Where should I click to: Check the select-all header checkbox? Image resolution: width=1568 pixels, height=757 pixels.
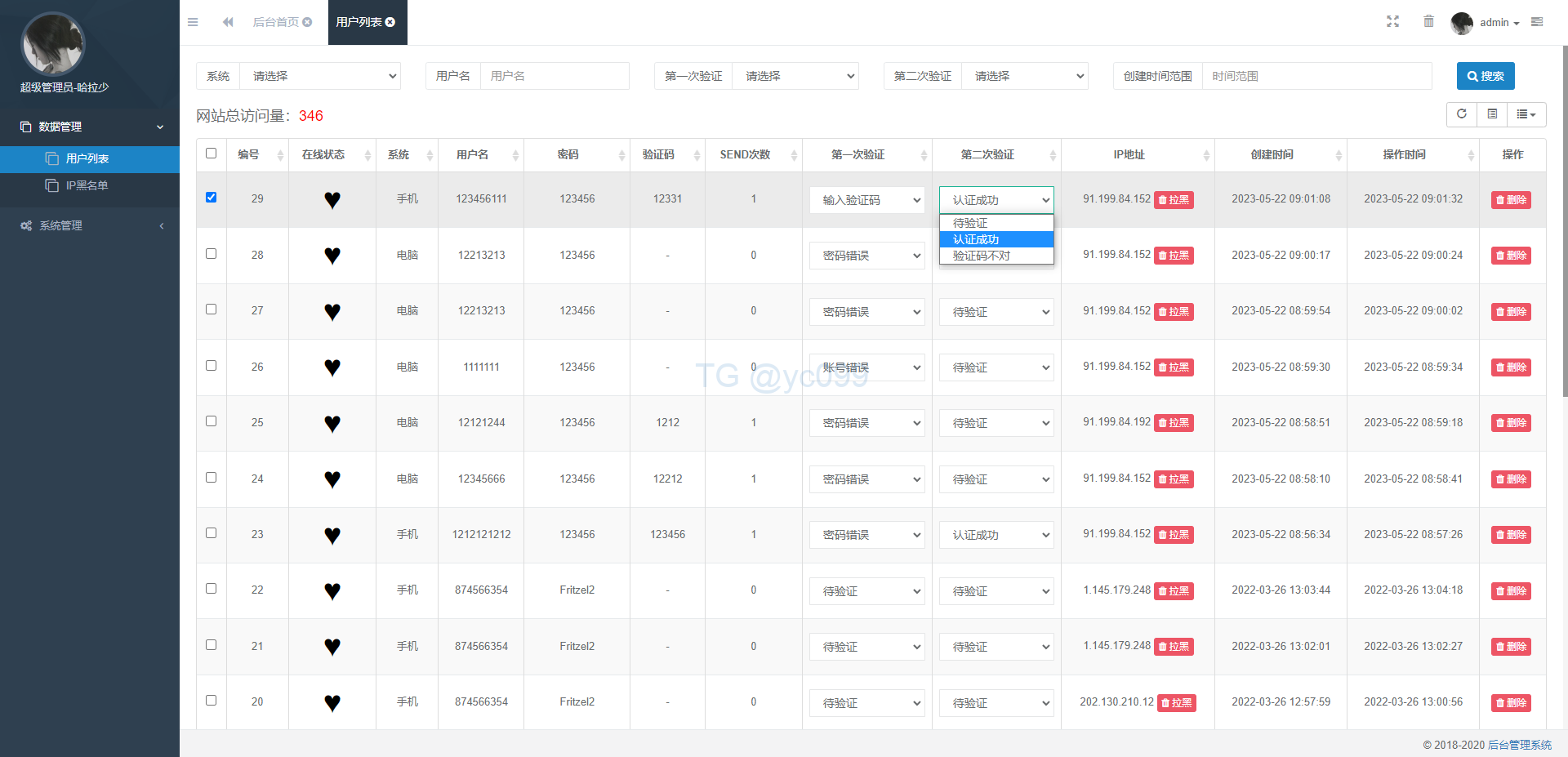(211, 154)
